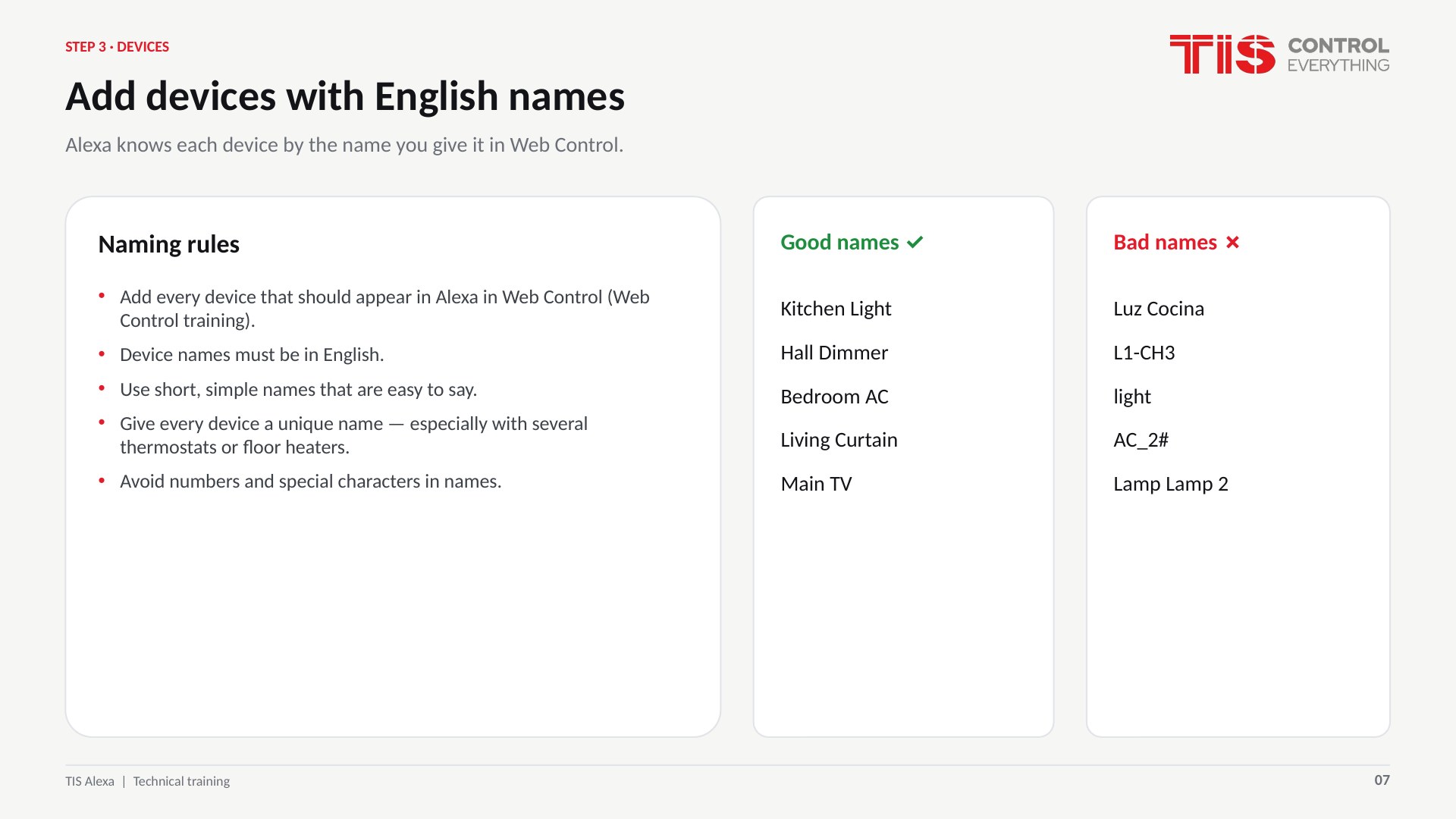Click 'Give every device a unique name' bullet
Viewport: 1456px width, 819px height.
click(x=353, y=435)
